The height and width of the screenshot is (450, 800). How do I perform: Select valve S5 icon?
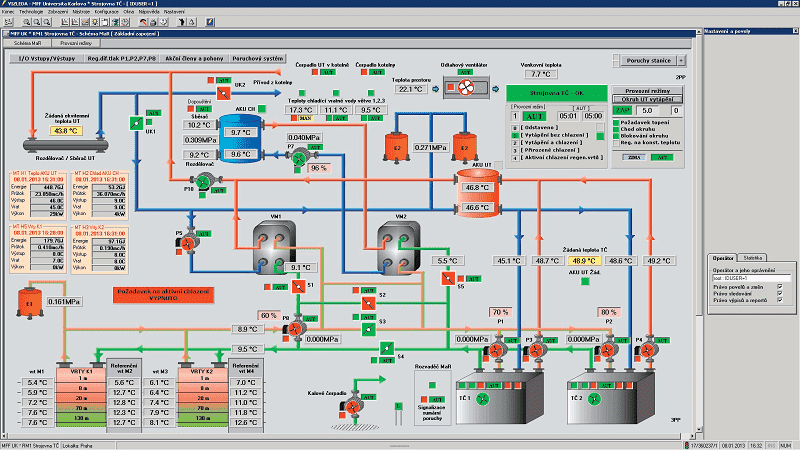(x=448, y=278)
